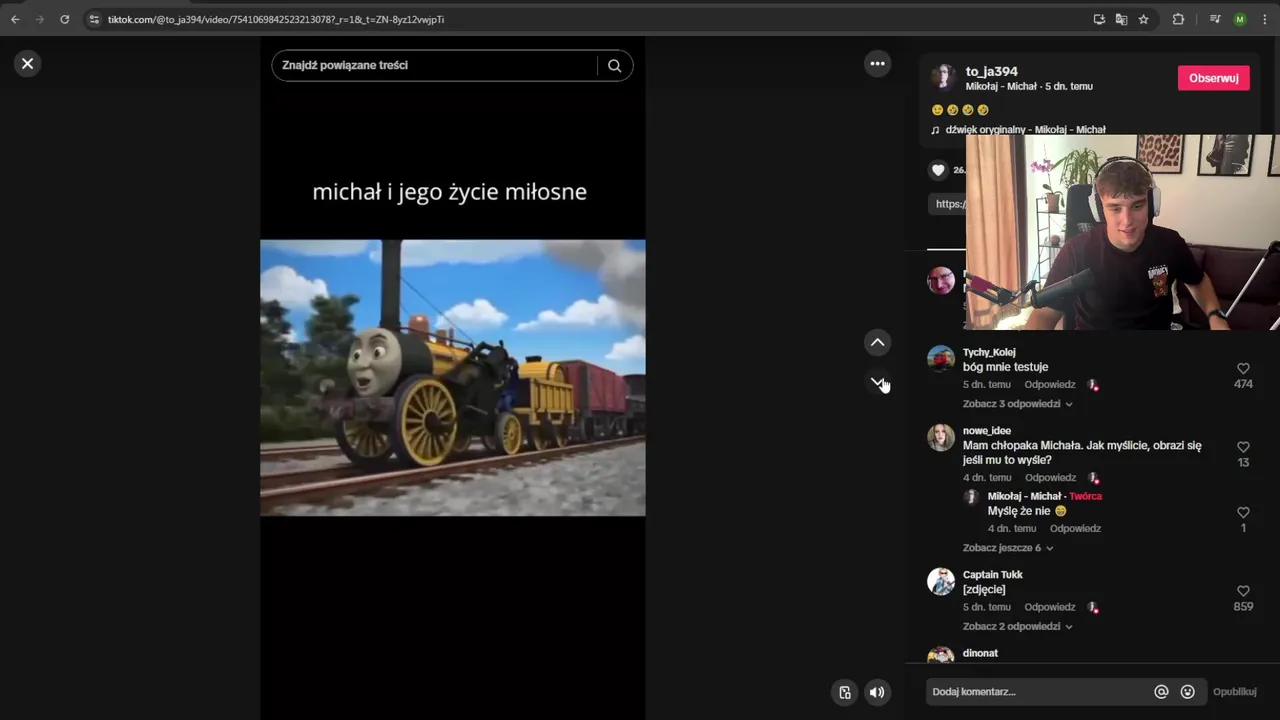View site information icon in address bar
Screen dimensions: 1280x720
tap(94, 19)
